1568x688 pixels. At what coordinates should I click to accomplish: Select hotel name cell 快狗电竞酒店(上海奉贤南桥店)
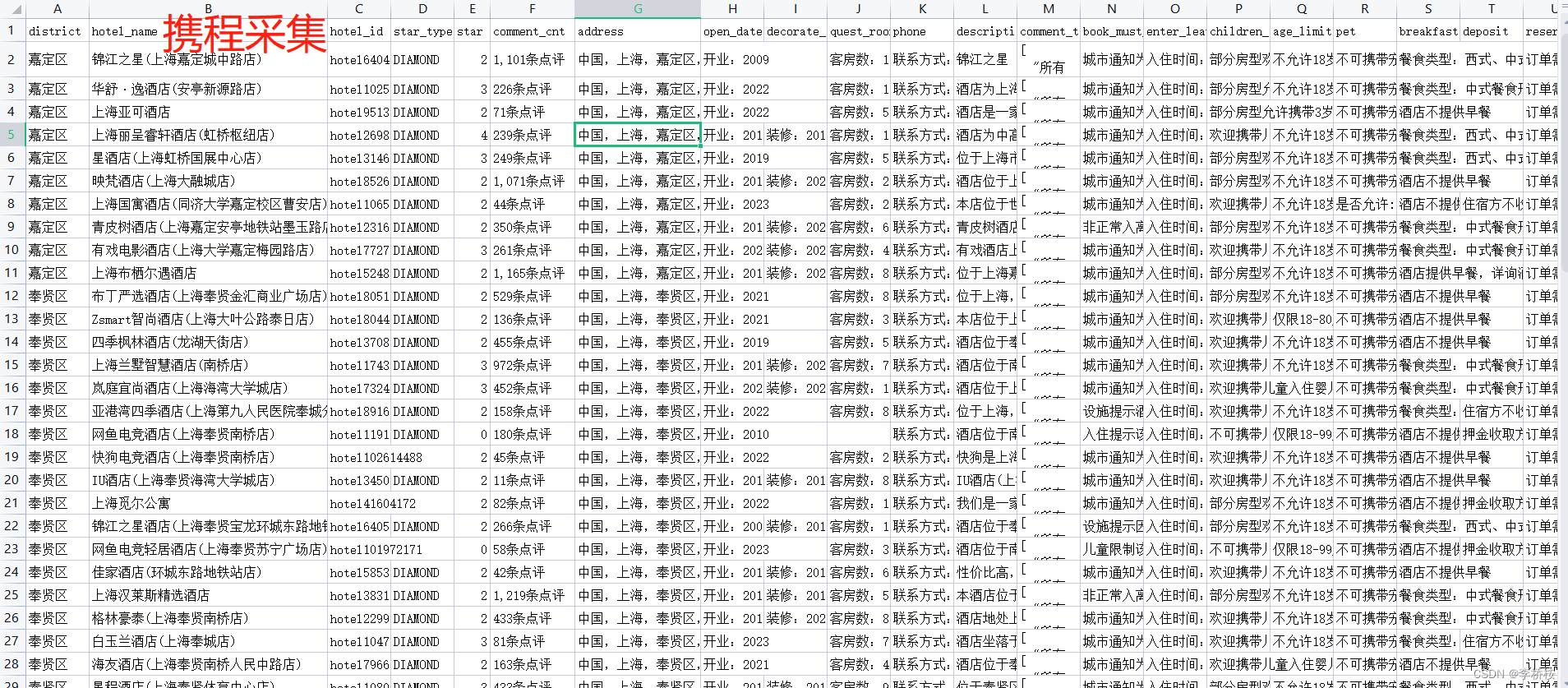(x=208, y=457)
